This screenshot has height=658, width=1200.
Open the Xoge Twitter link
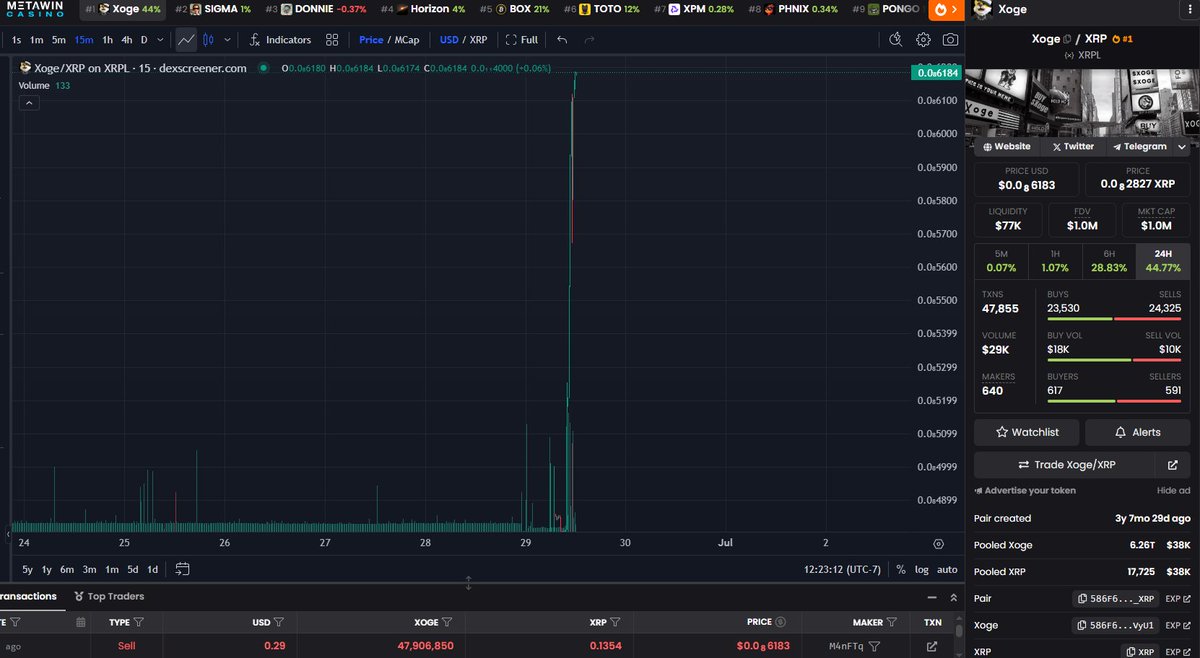point(1073,146)
